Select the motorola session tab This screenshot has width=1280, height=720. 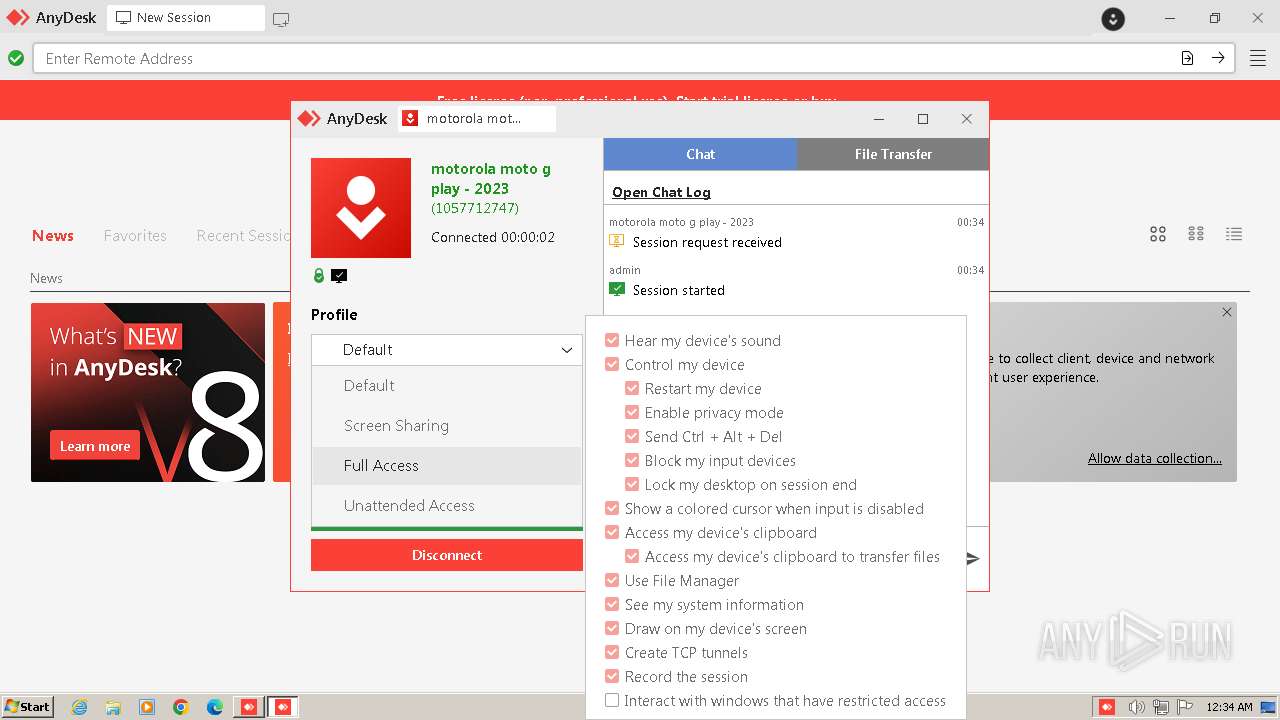pyautogui.click(x=477, y=119)
